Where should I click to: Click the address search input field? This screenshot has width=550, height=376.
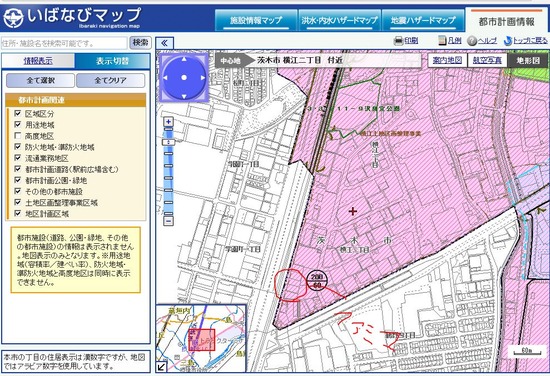point(64,43)
